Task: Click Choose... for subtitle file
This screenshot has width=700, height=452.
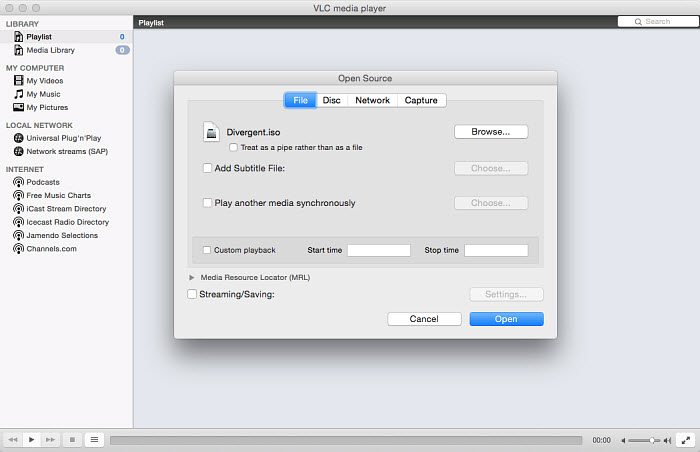Action: (x=491, y=168)
